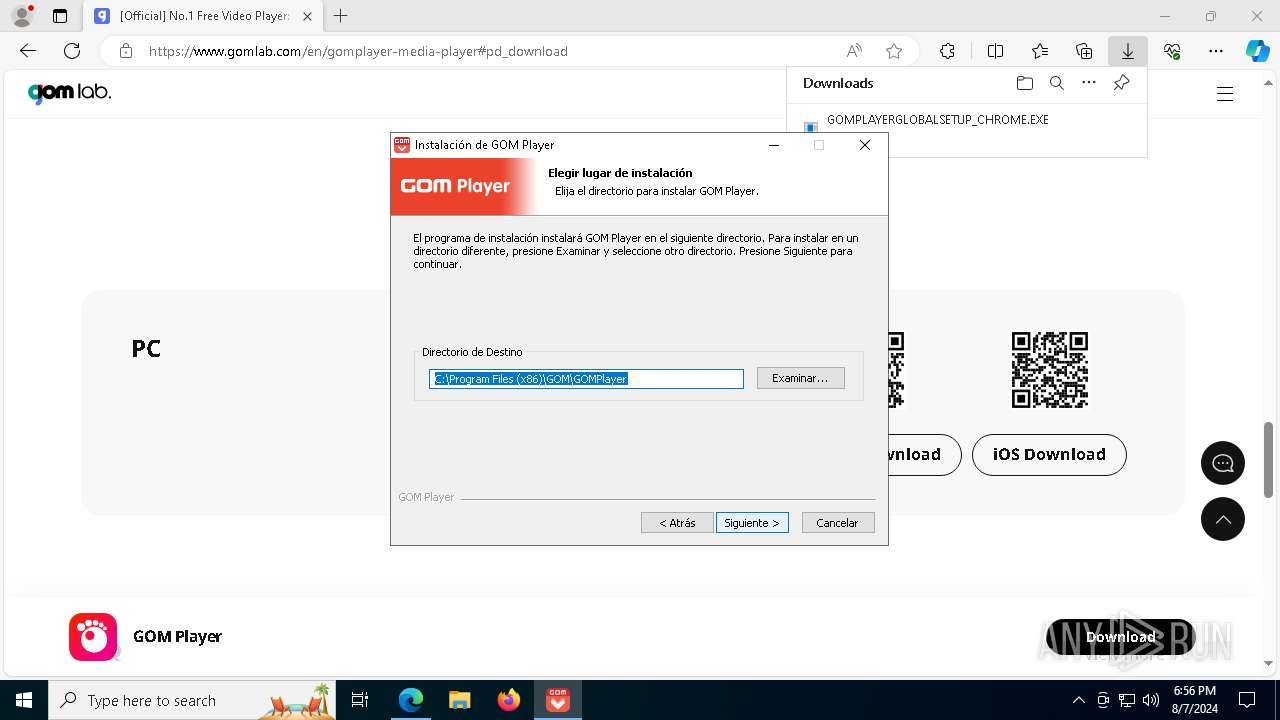Image resolution: width=1280 pixels, height=720 pixels.
Task: Show hidden tray icons chevron
Action: pos(1078,700)
